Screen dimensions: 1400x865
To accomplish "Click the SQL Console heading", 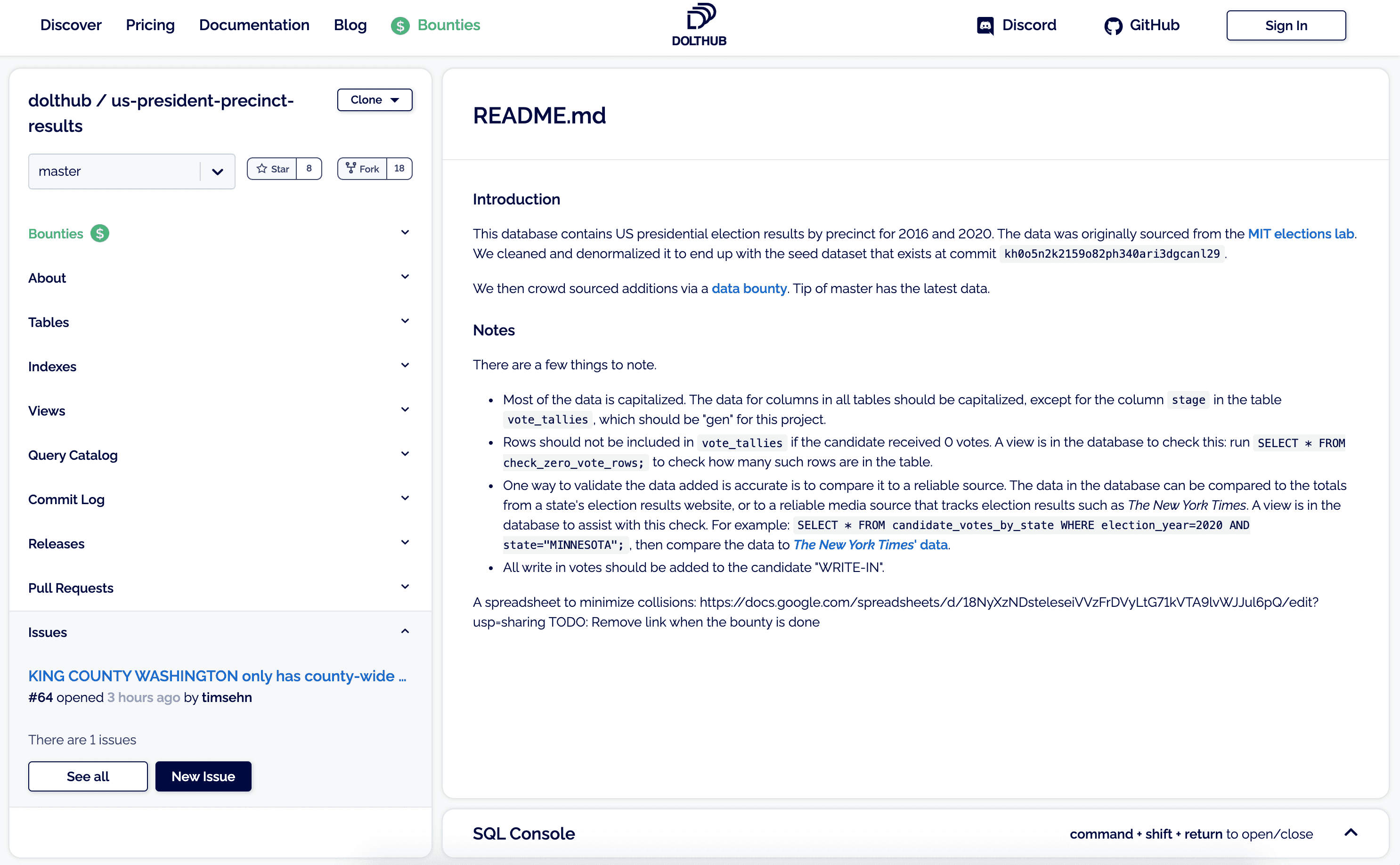I will click(x=524, y=833).
